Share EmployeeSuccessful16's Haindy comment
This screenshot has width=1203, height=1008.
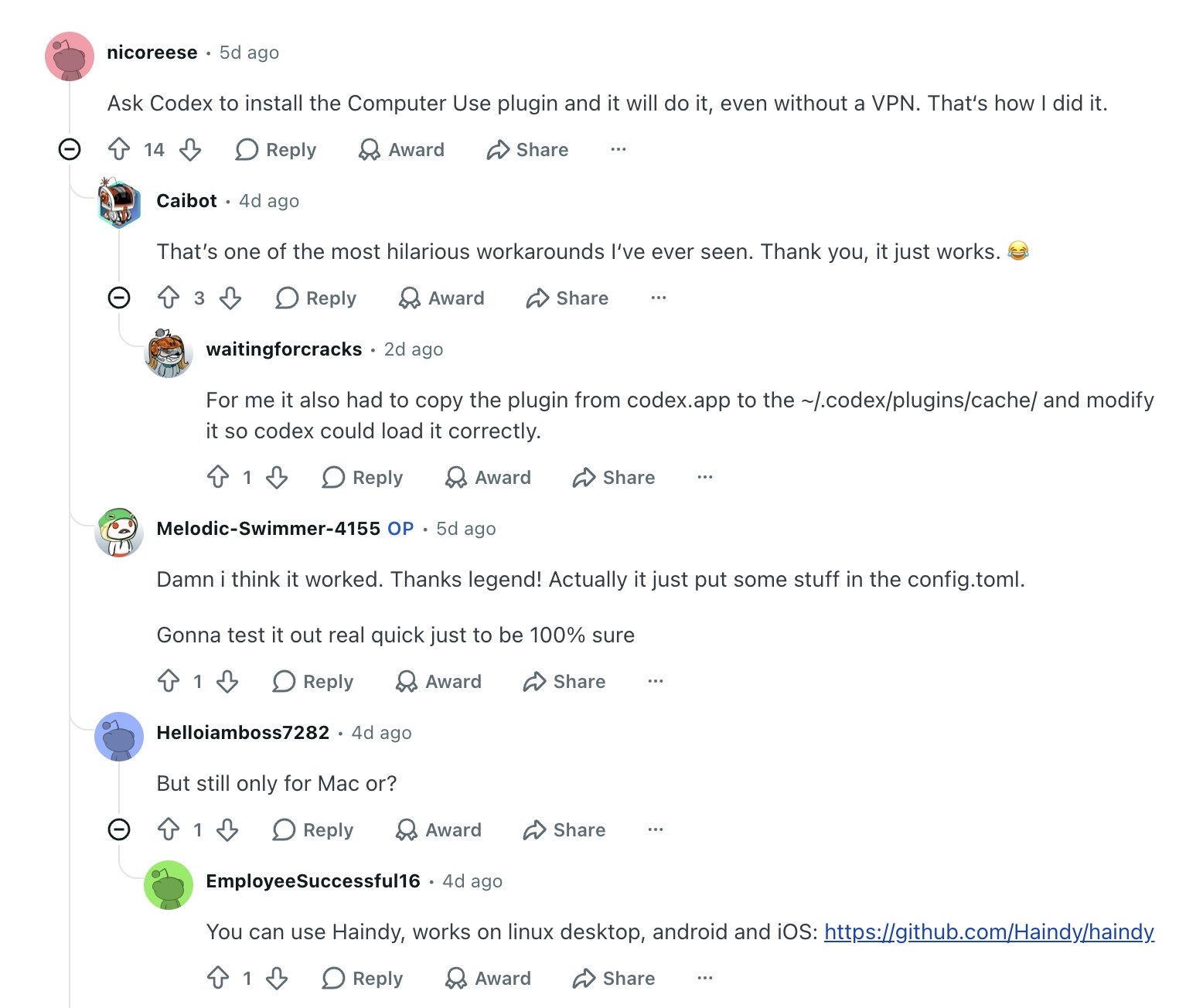point(614,978)
